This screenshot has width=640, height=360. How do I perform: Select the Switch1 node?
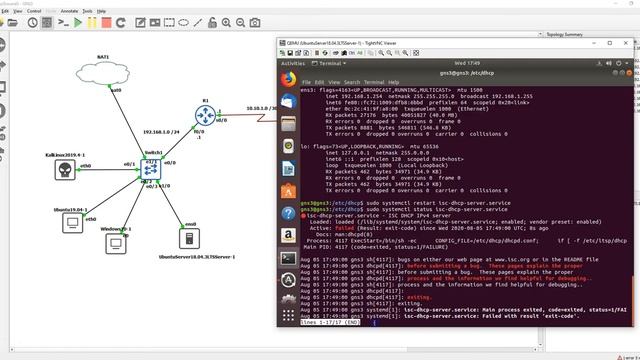[151, 169]
